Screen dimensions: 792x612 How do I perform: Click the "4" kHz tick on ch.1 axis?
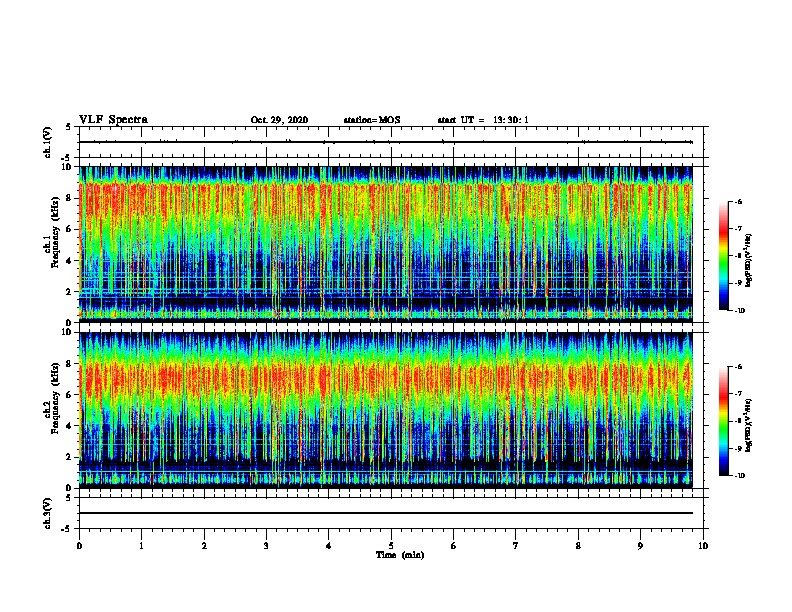point(69,261)
